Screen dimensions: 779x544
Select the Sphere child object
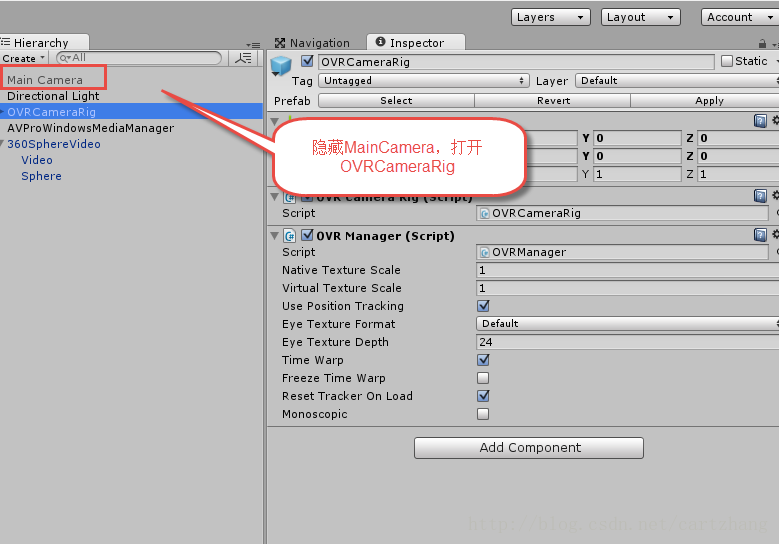41,176
